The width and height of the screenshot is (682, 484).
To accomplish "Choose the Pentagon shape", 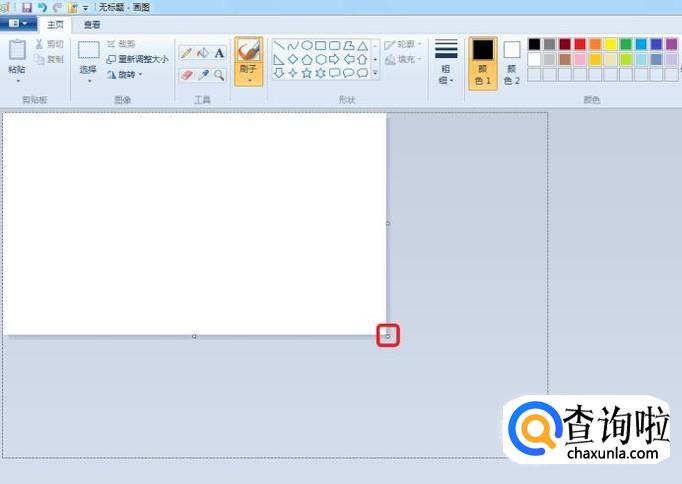I will [x=307, y=59].
